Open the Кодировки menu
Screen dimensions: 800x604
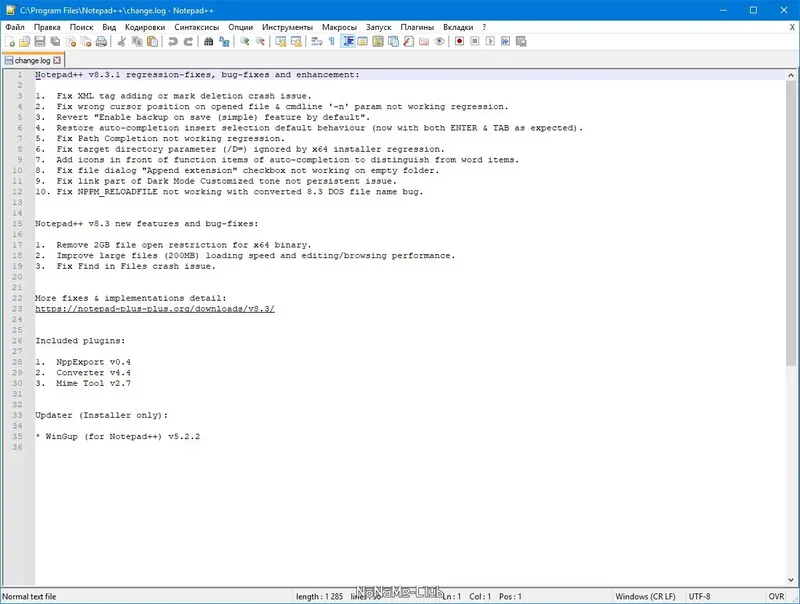[145, 28]
